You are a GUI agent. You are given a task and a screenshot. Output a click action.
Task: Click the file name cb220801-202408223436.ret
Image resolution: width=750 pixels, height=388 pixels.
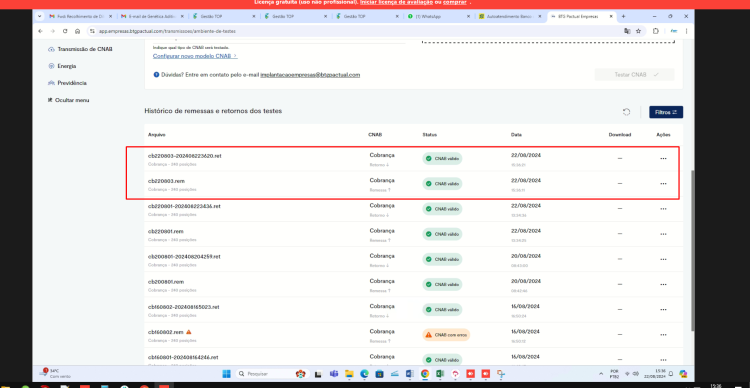pos(184,206)
